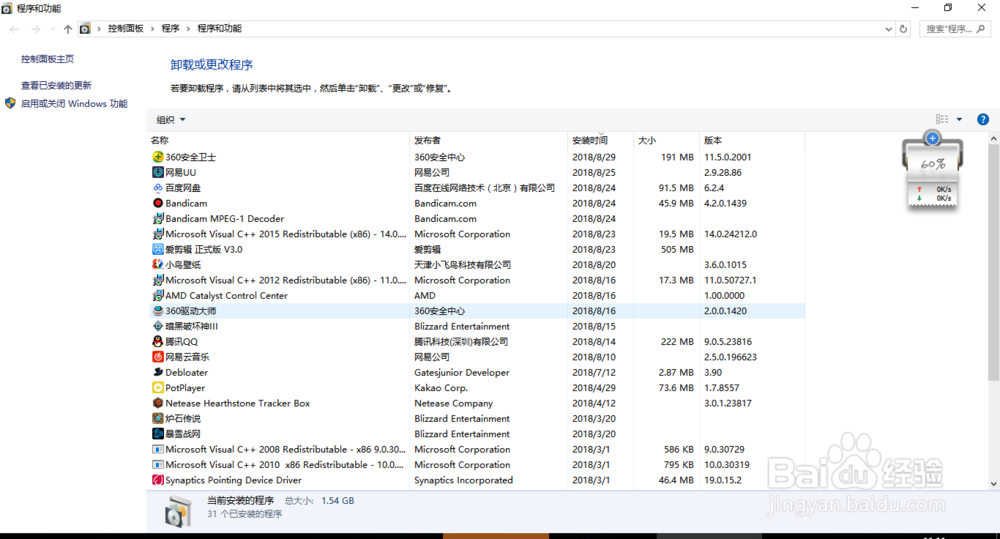Open the blue help question mark
This screenshot has width=1000, height=539.
pyautogui.click(x=983, y=119)
